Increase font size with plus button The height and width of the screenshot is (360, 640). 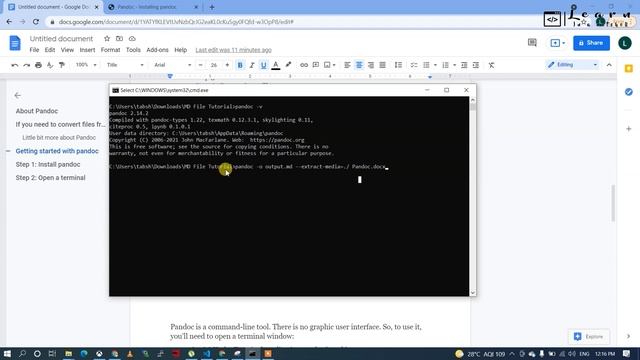coord(227,65)
